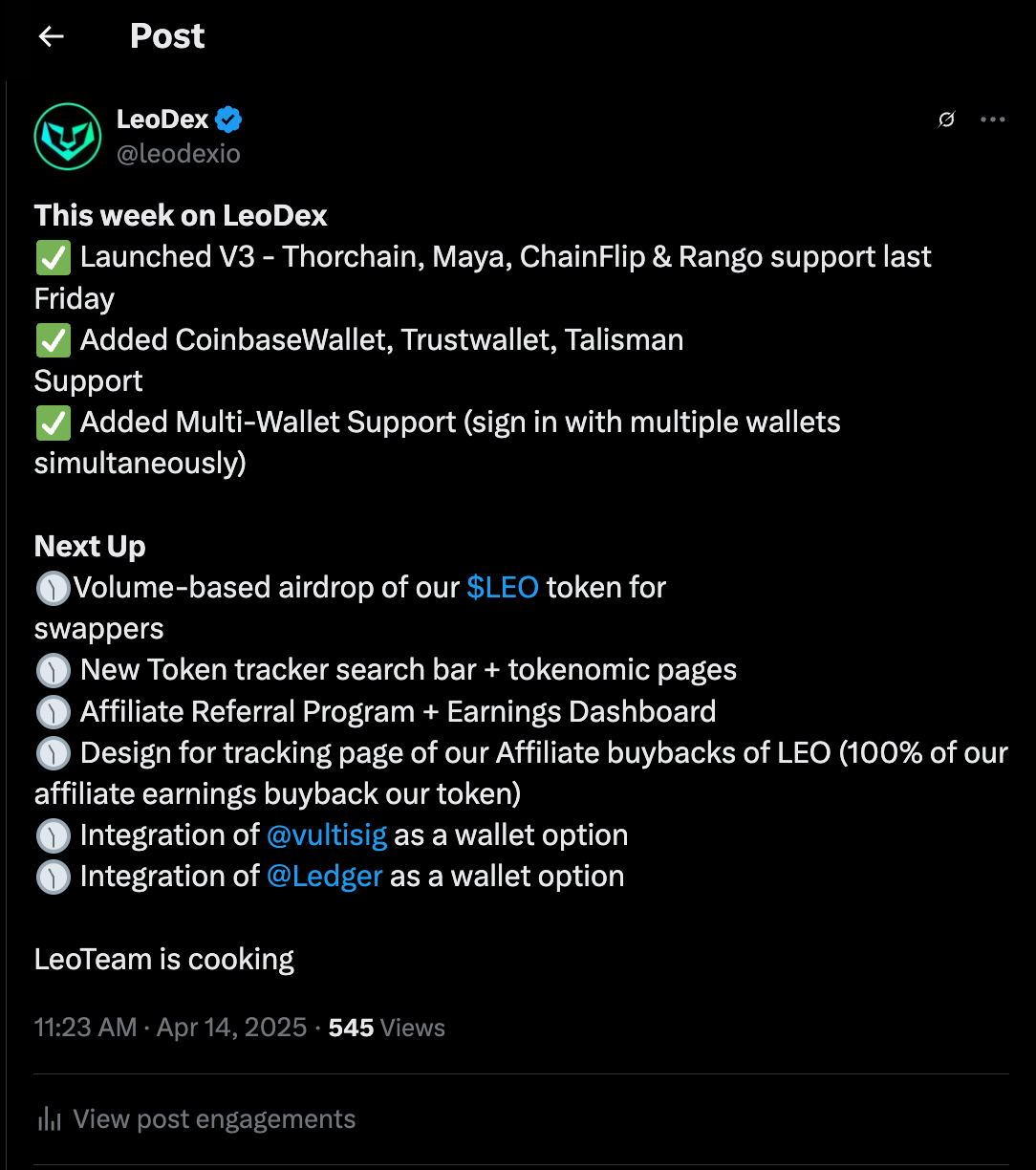1036x1170 pixels.
Task: Click the LeoDex display name
Action: point(162,119)
